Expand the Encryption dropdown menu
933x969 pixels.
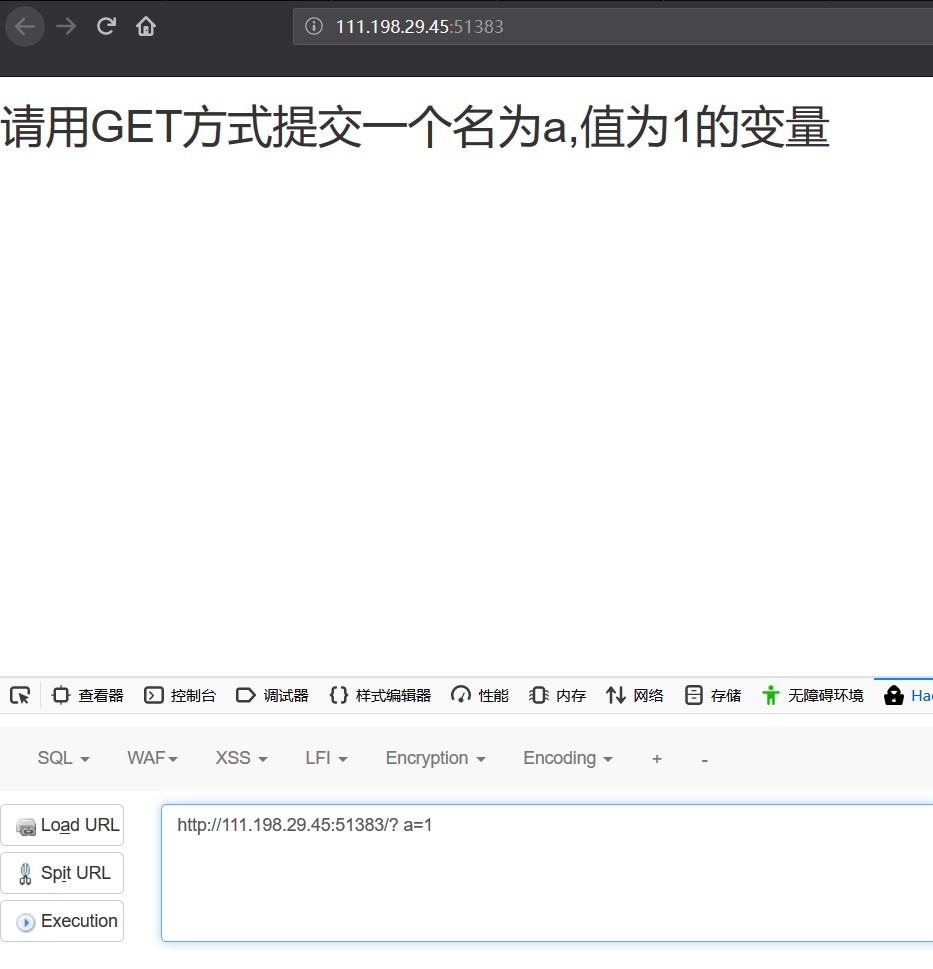tap(436, 758)
